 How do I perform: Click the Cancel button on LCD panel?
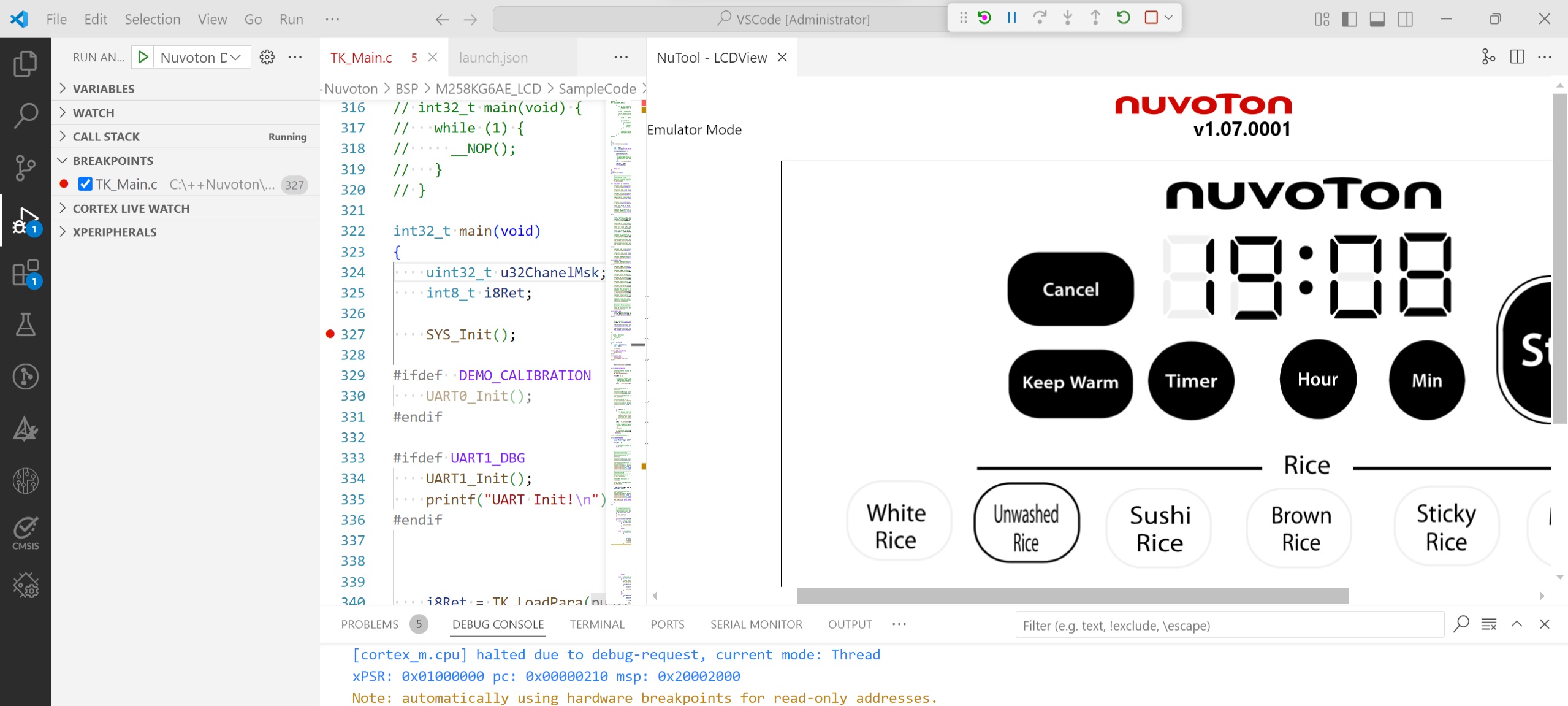click(x=1070, y=289)
